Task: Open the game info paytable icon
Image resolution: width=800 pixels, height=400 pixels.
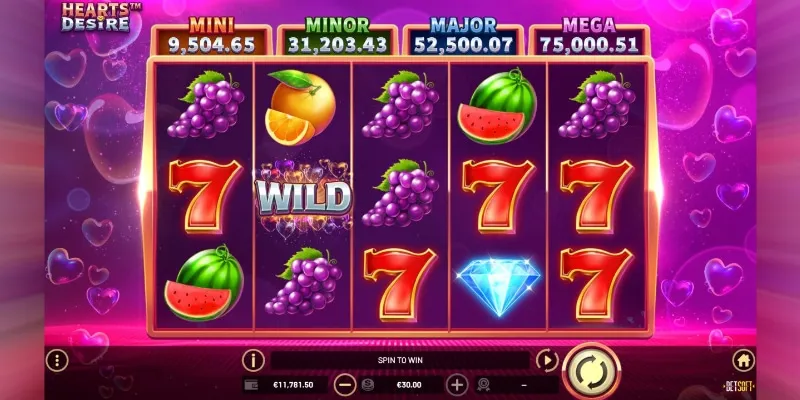Action: [254, 360]
